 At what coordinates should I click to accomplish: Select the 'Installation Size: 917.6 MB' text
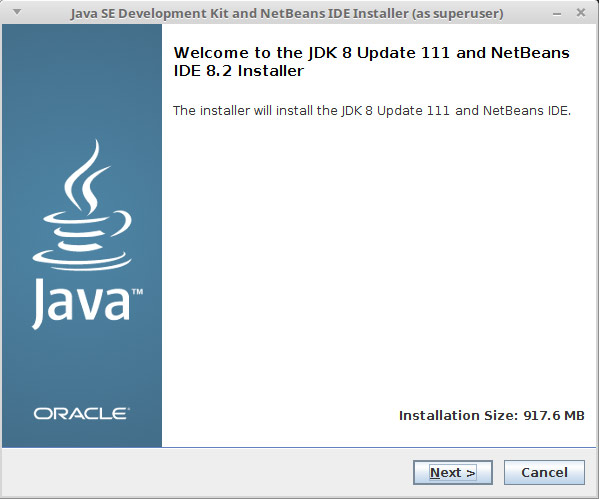point(492,415)
